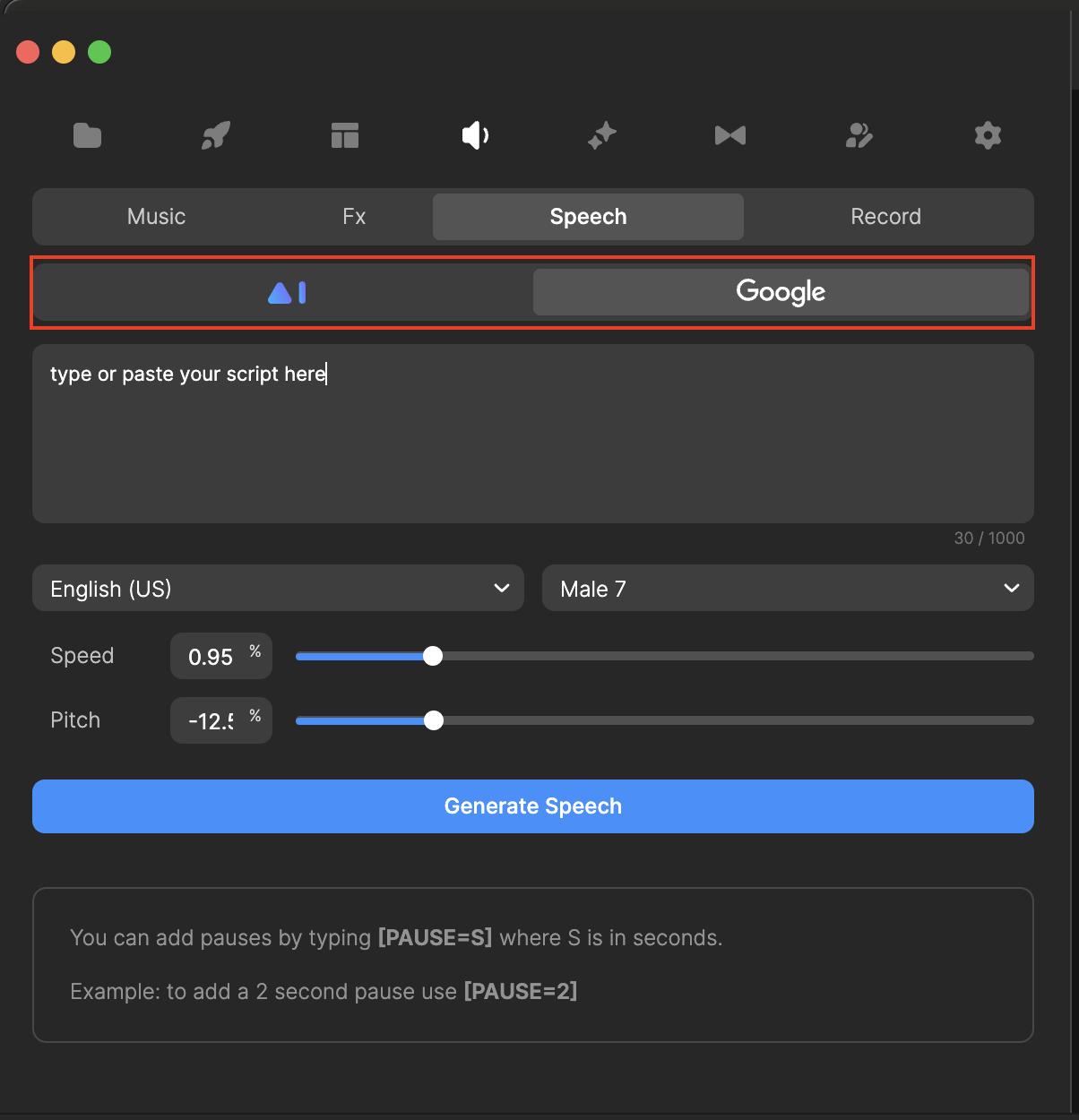1079x1120 pixels.
Task: Switch to the Google voice engine
Action: coord(781,291)
